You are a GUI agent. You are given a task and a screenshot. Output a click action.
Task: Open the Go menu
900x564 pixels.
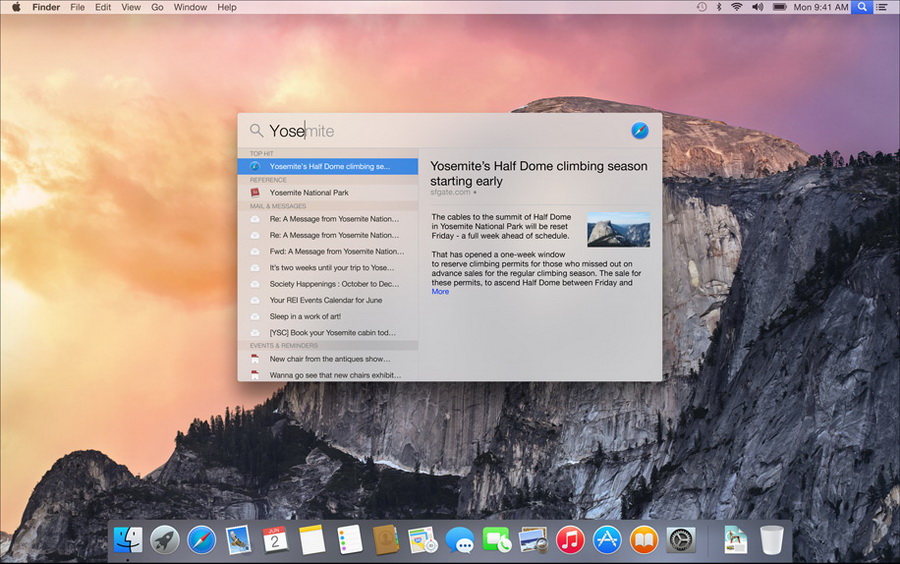(157, 7)
